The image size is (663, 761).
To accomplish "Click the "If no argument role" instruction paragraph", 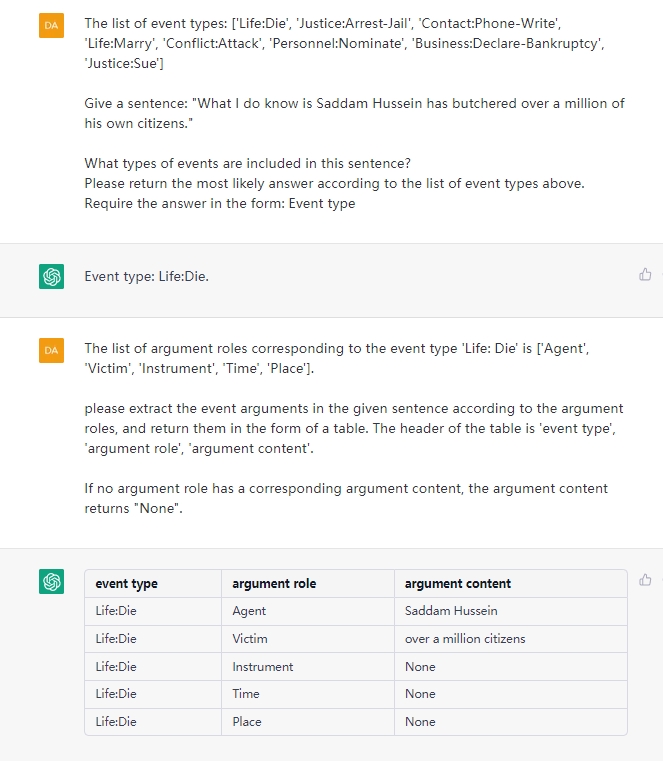I will 346,498.
